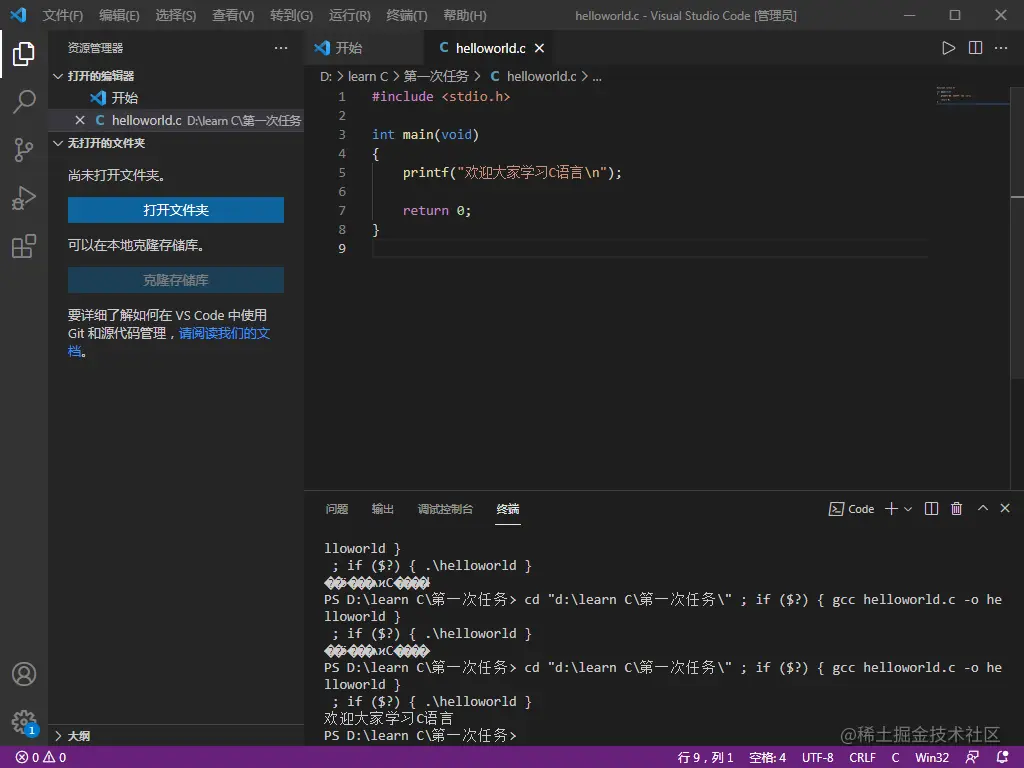
Task: Click the editor vertical scrollbar
Action: click(x=1017, y=231)
